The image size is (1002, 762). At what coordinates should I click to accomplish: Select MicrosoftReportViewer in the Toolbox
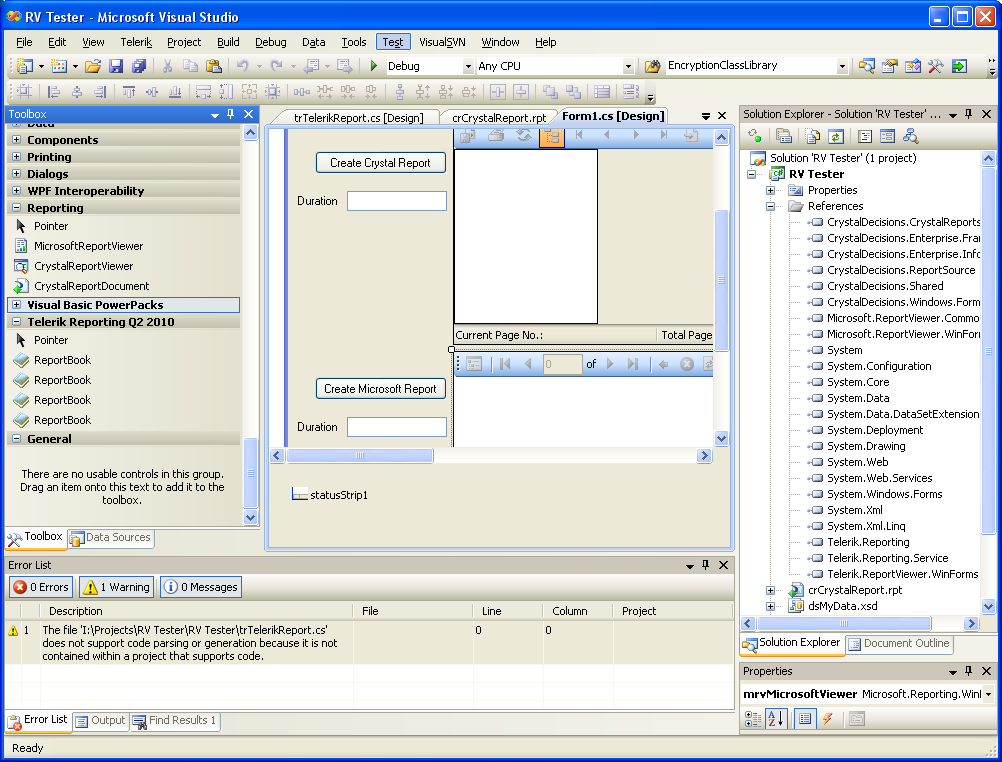pyautogui.click(x=88, y=246)
